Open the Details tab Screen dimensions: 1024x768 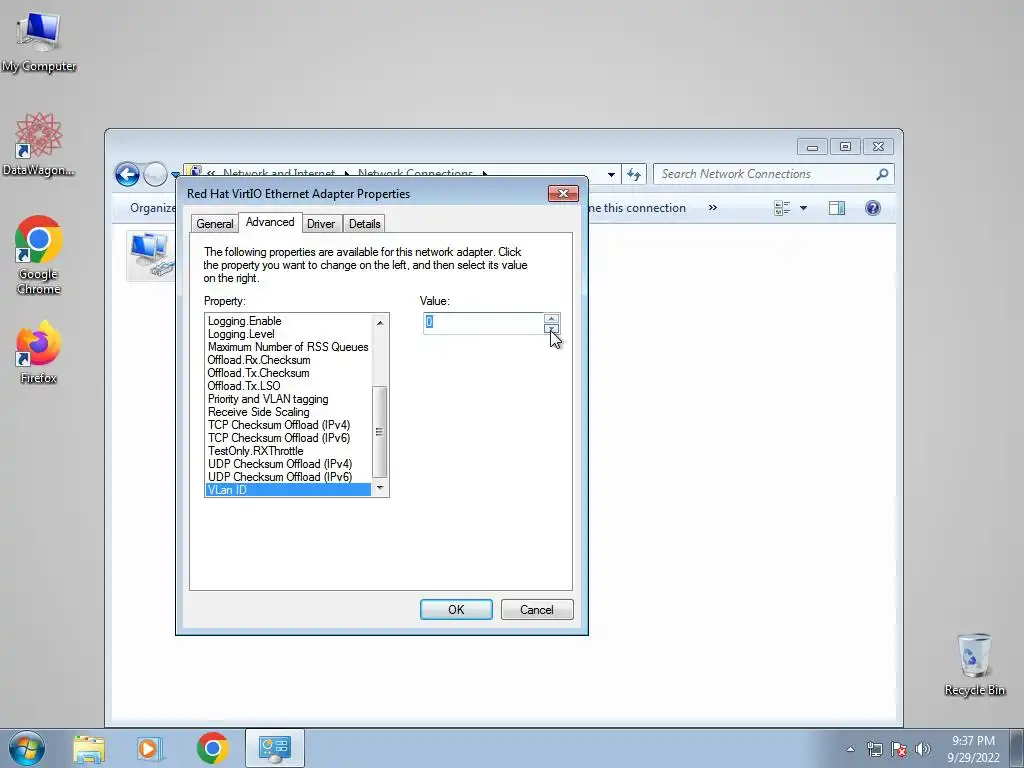pos(364,223)
